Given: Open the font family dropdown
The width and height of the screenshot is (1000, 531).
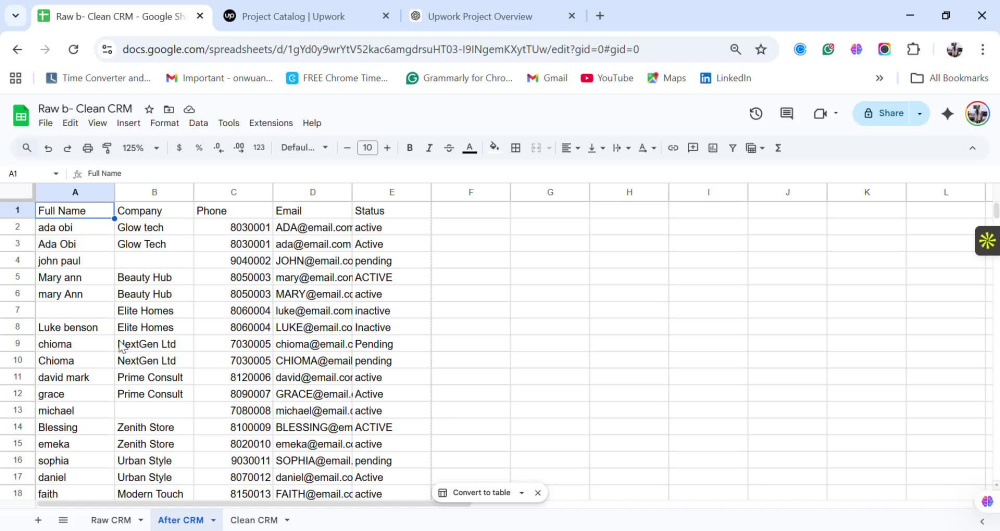Looking at the screenshot, I should 304,148.
